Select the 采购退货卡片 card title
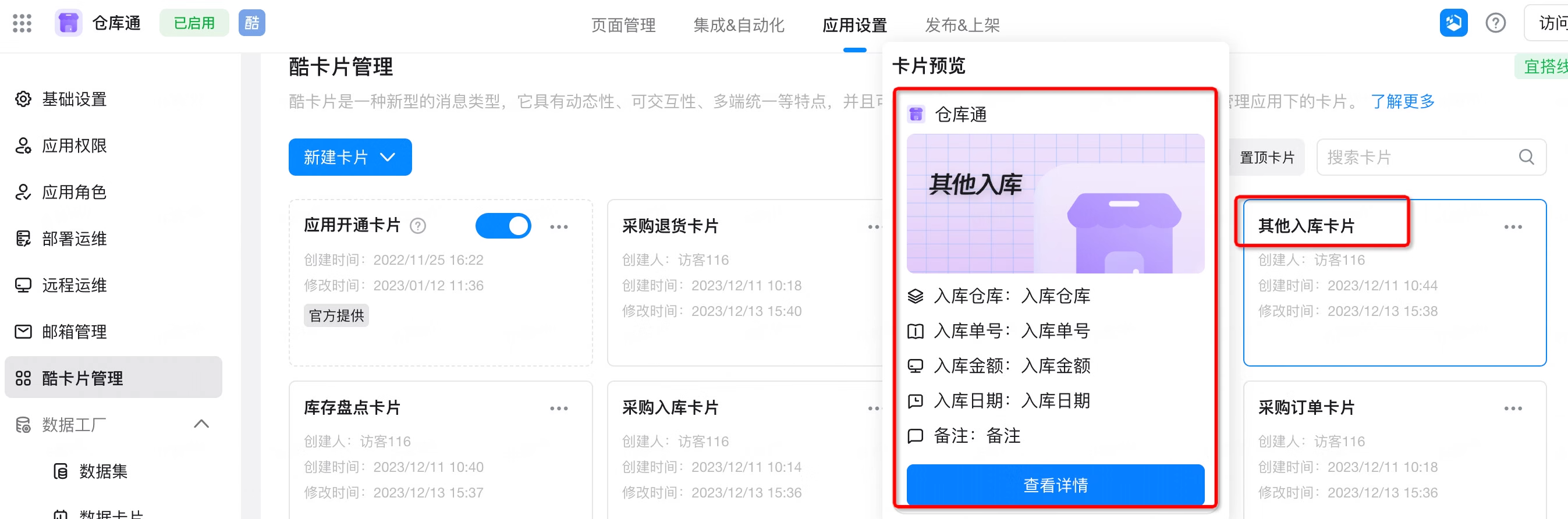Viewport: 1568px width, 519px height. 670,226
